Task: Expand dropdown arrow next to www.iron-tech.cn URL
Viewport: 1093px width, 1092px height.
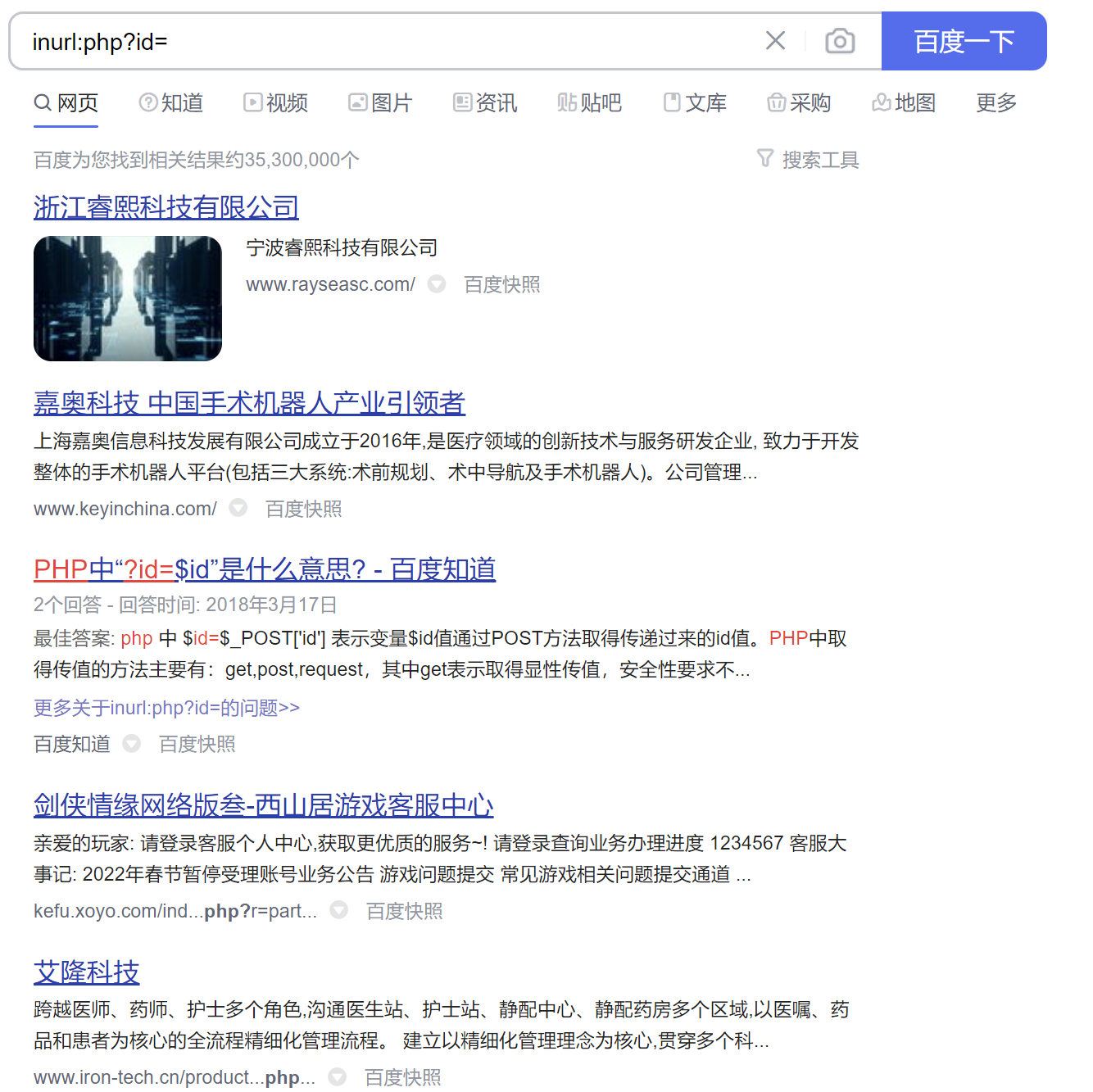Action: [338, 1076]
